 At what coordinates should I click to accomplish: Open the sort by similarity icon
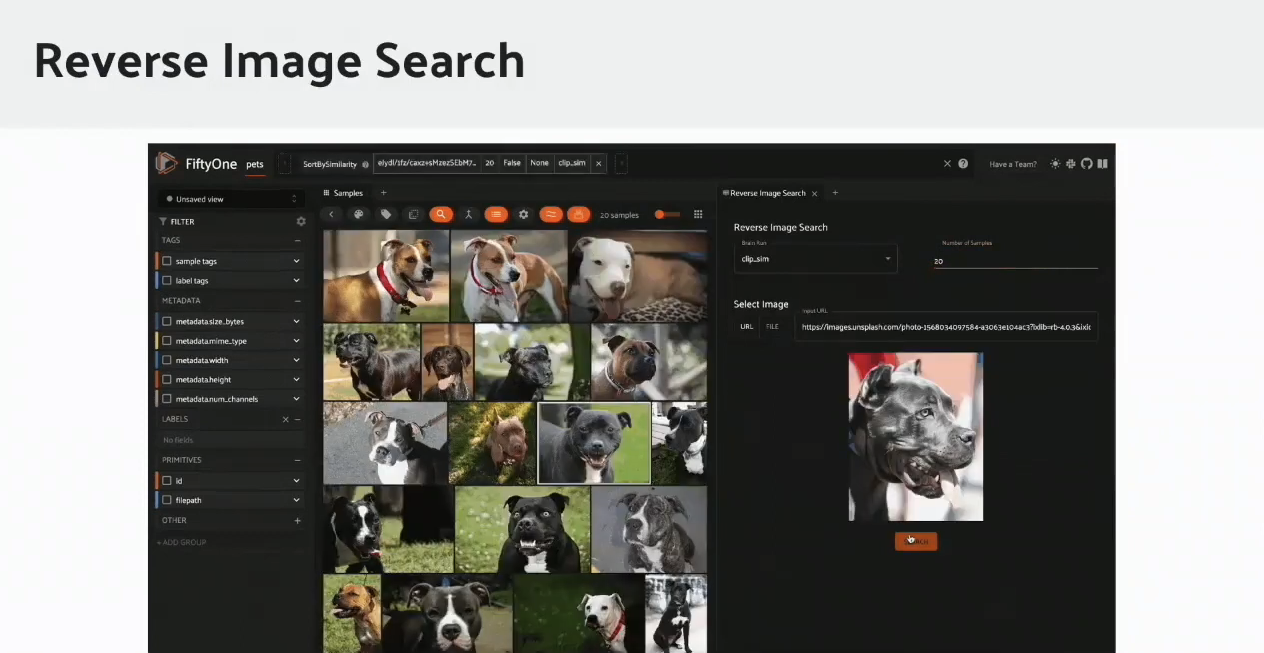click(x=551, y=214)
